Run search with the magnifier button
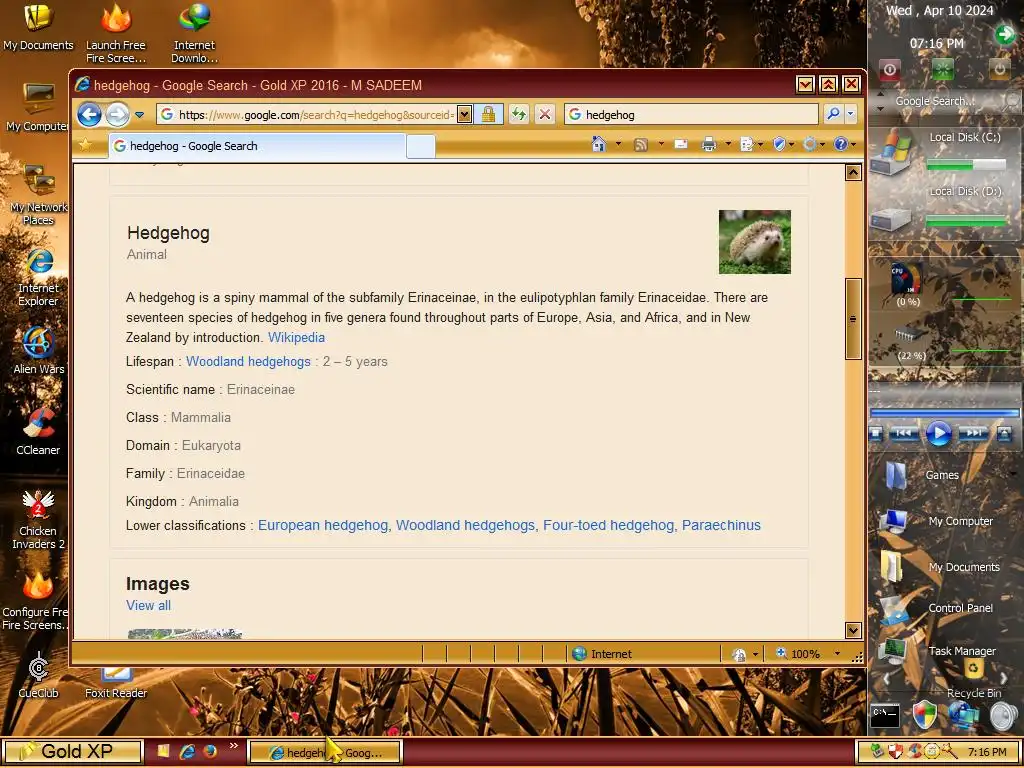Screen dimensions: 1024x768 (833, 114)
